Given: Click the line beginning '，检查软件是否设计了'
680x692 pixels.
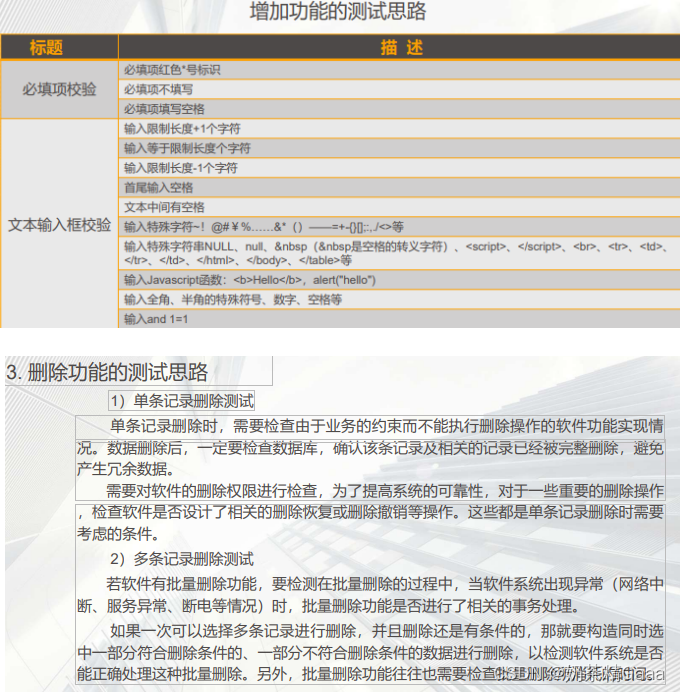Looking at the screenshot, I should (370, 512).
